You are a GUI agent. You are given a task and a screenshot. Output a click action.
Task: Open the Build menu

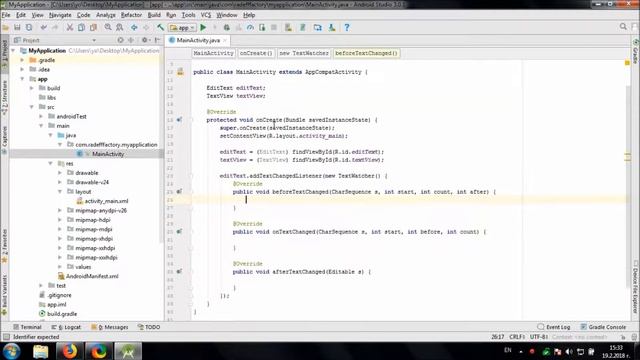(154, 15)
